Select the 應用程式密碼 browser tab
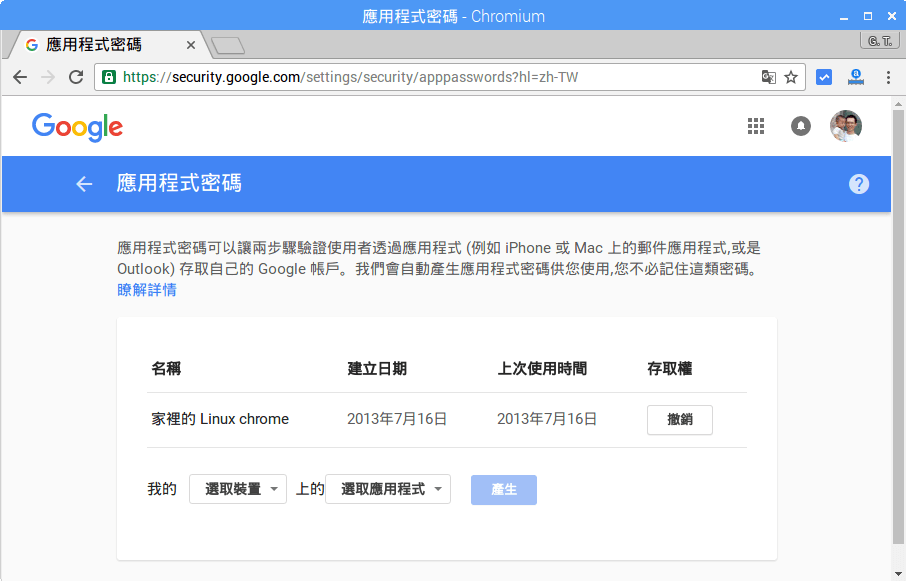The image size is (906, 581). pyautogui.click(x=100, y=44)
